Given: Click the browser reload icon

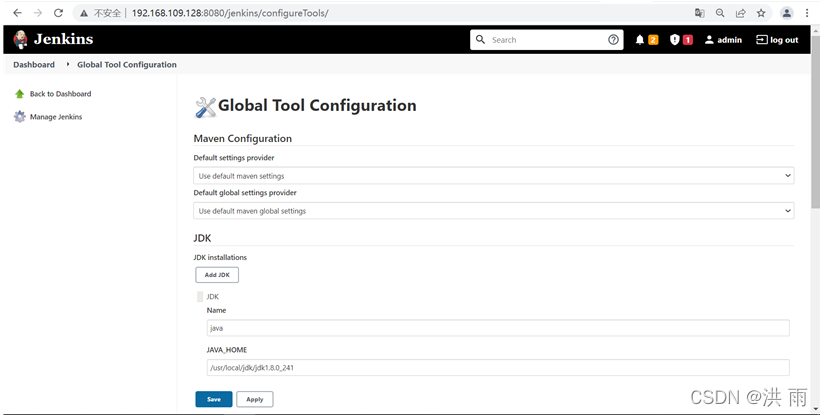Looking at the screenshot, I should 58,13.
